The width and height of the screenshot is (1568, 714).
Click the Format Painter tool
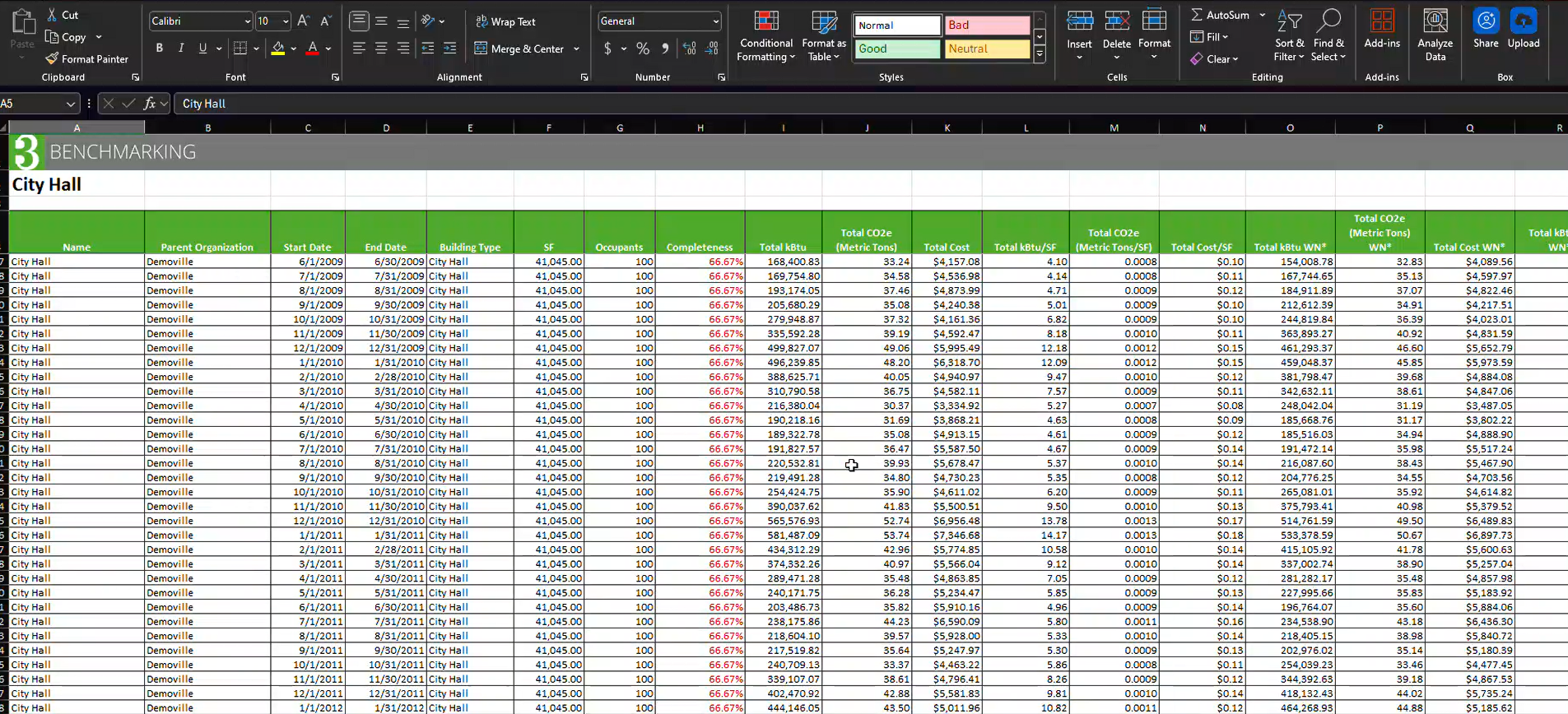pyautogui.click(x=87, y=59)
